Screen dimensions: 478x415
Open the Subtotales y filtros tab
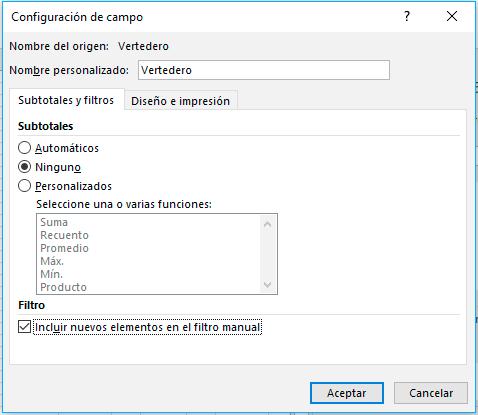[66, 100]
